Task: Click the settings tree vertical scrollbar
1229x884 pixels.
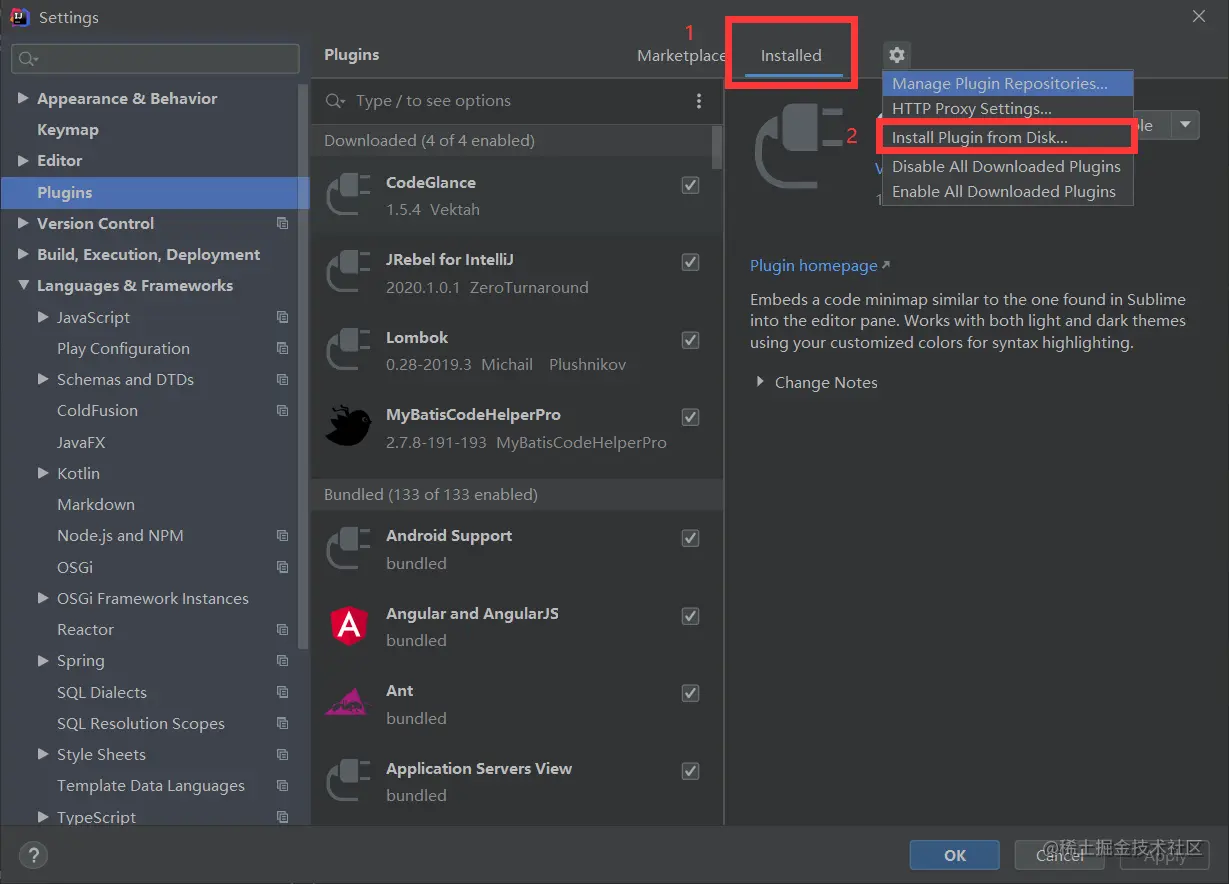Action: 304,365
